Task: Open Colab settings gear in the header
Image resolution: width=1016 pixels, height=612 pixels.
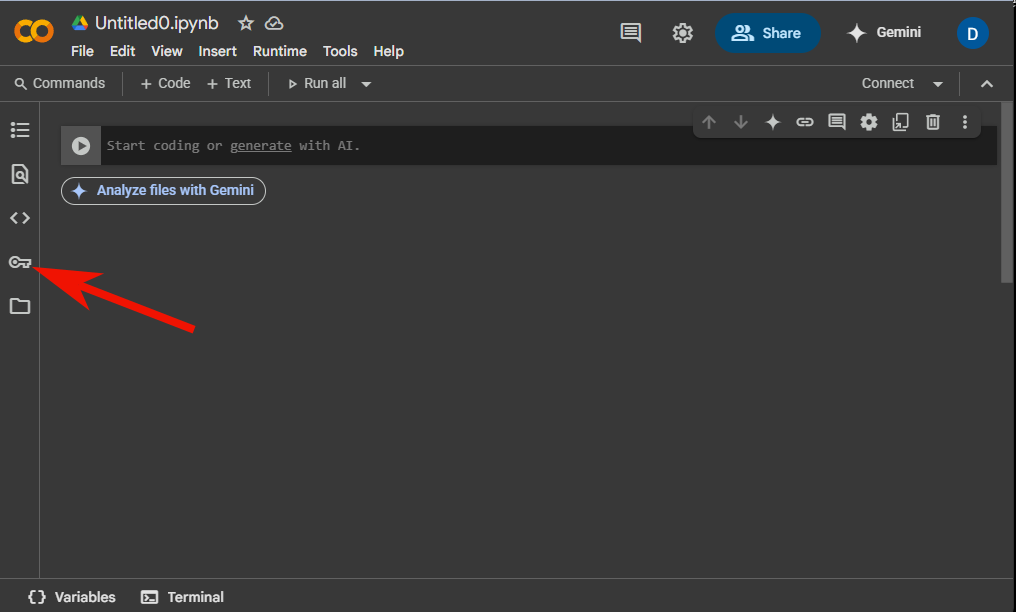Action: click(682, 33)
